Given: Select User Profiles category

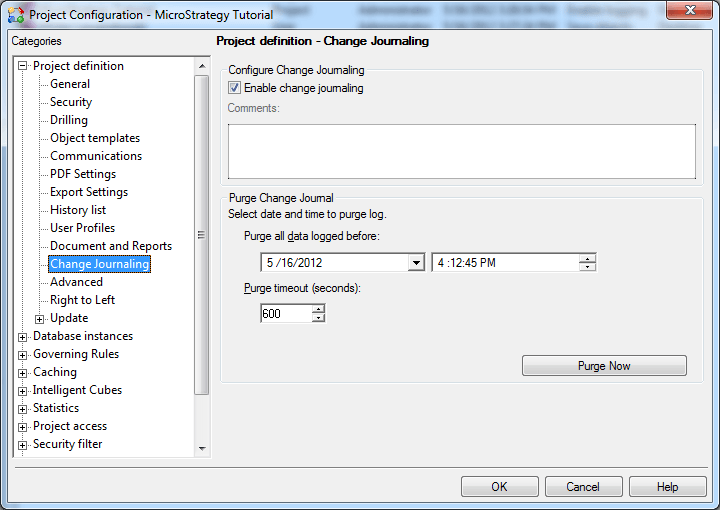Looking at the screenshot, I should pyautogui.click(x=83, y=228).
